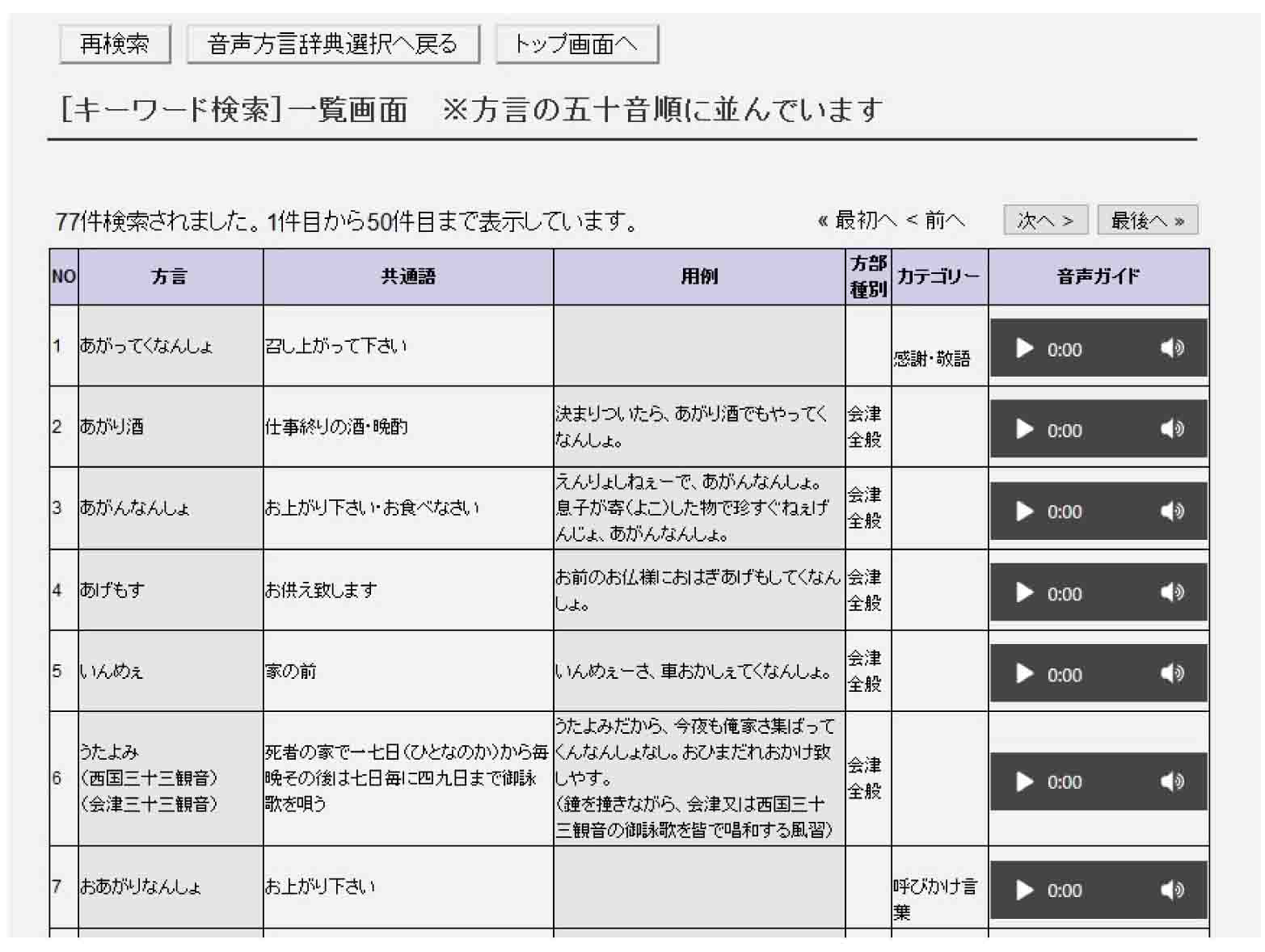Click the 共通語 column header

408,276
